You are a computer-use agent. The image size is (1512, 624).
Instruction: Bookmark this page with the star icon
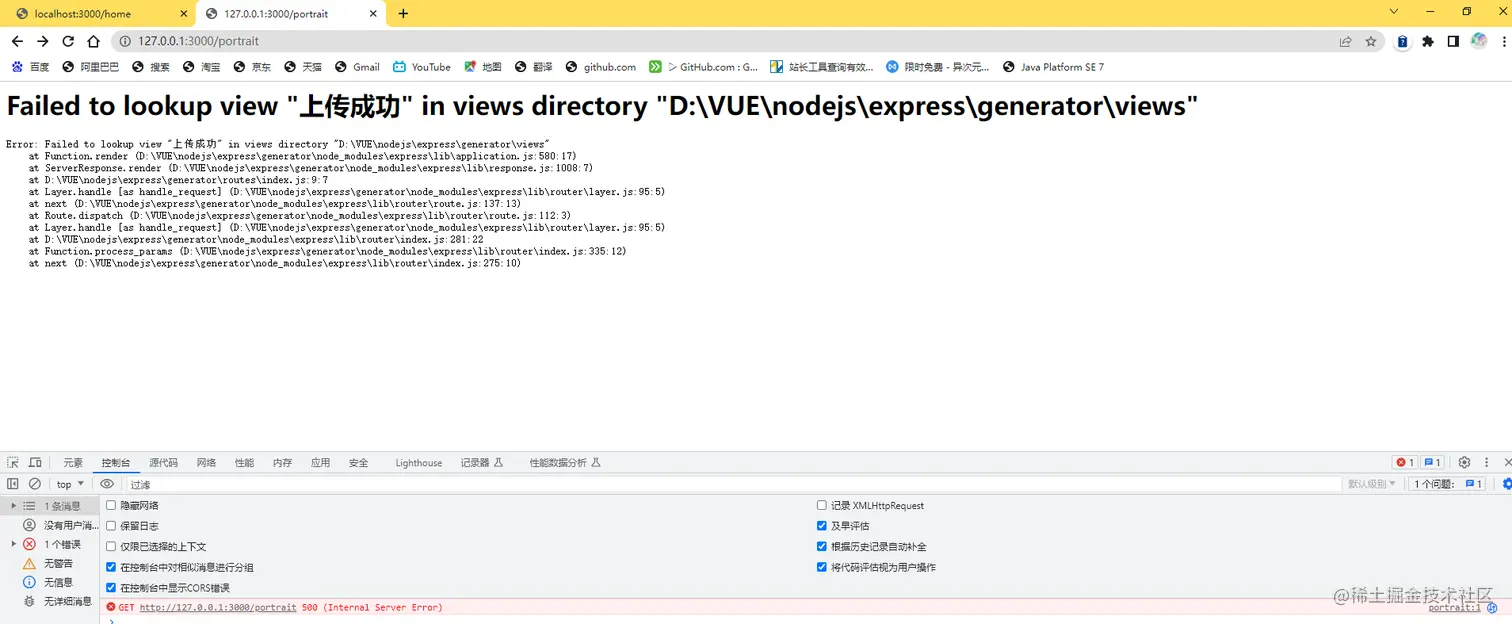(x=1371, y=41)
